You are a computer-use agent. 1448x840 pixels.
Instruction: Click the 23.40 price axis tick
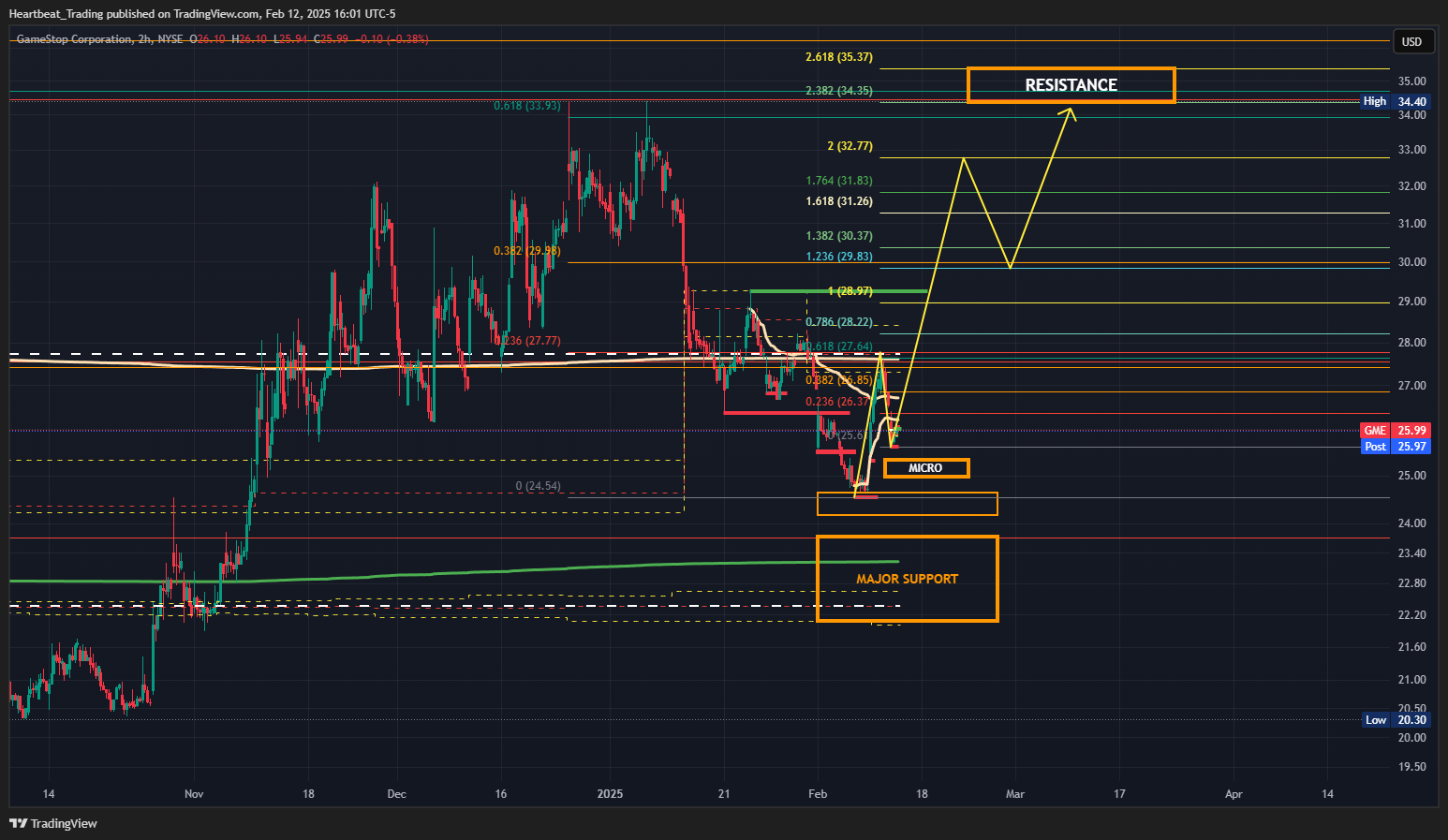pos(1411,553)
